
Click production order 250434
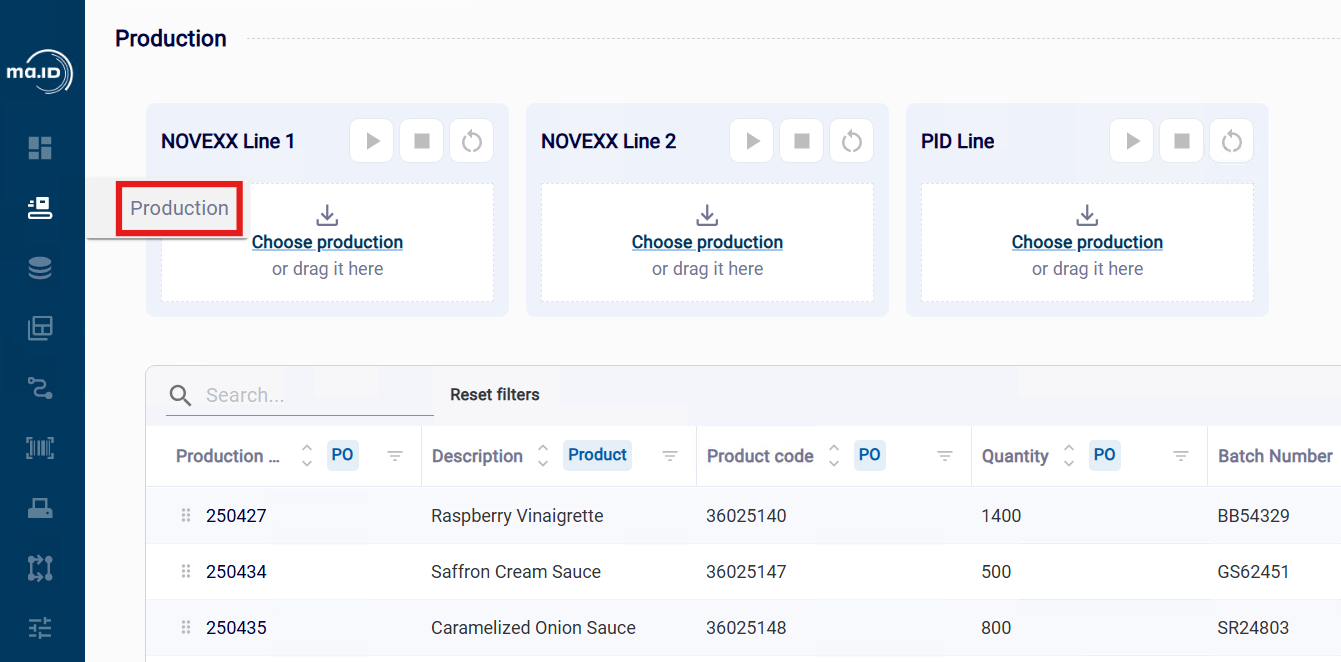tap(236, 572)
